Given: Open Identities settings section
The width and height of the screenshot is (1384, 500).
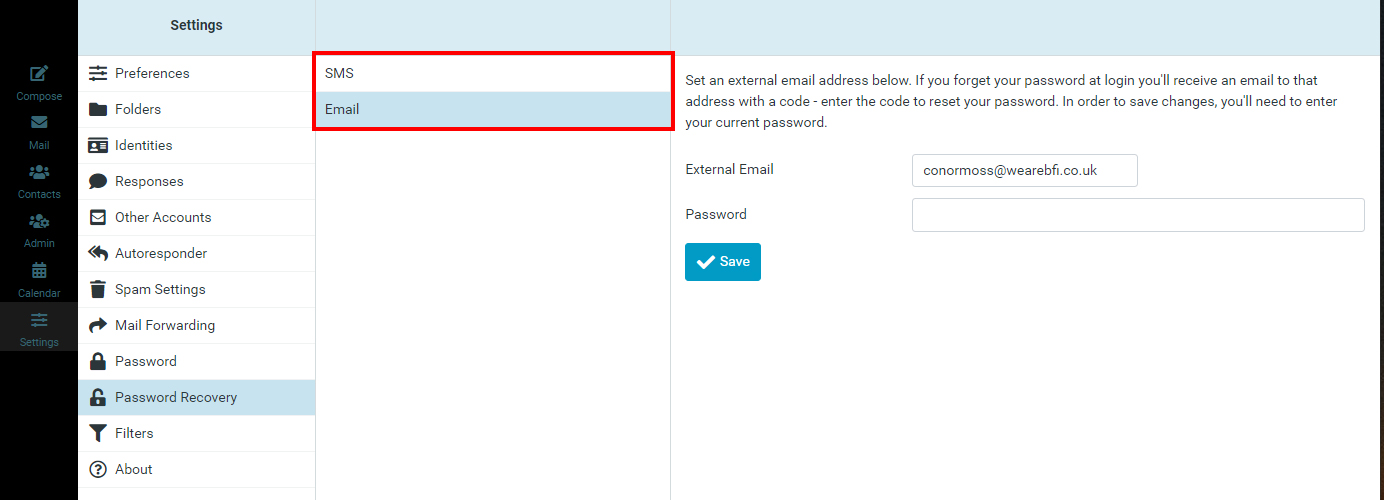Looking at the screenshot, I should pyautogui.click(x=144, y=145).
